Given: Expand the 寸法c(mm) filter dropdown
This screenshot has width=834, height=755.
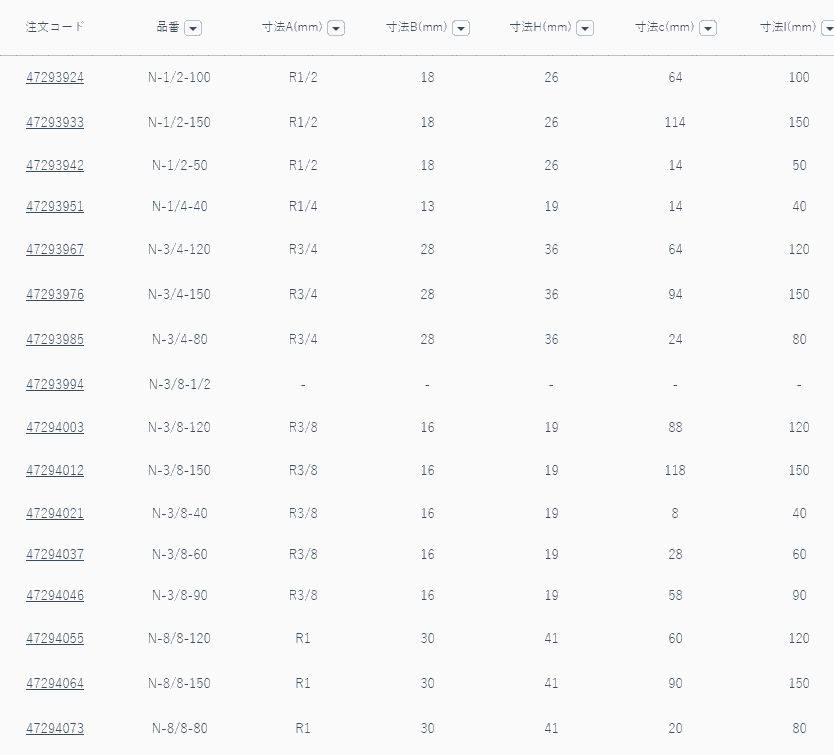Looking at the screenshot, I should click(708, 28).
